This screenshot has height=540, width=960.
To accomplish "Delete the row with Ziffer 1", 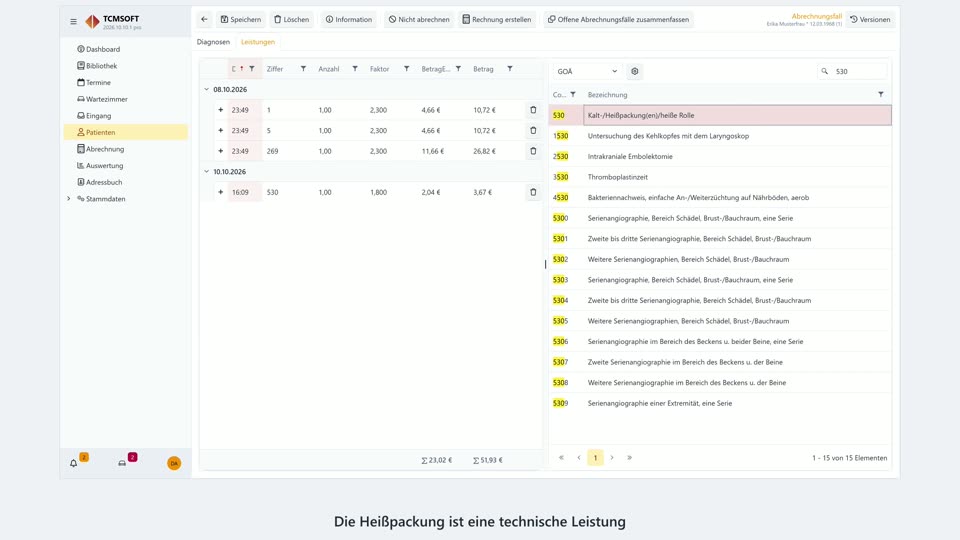I will [533, 110].
